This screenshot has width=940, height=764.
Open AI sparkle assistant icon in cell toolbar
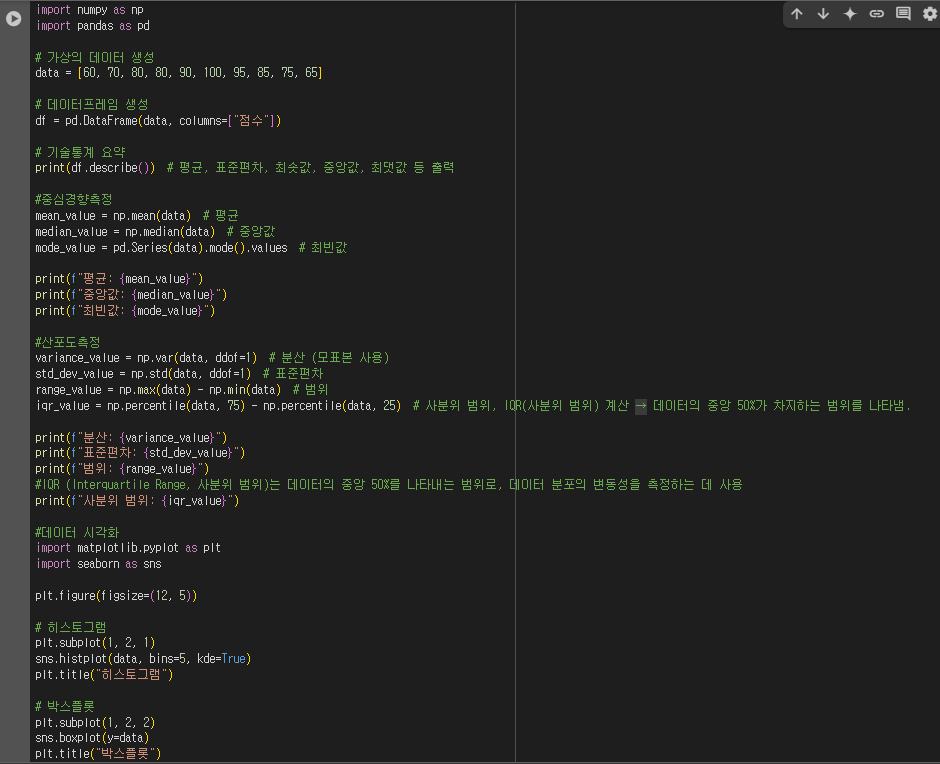pyautogui.click(x=850, y=14)
